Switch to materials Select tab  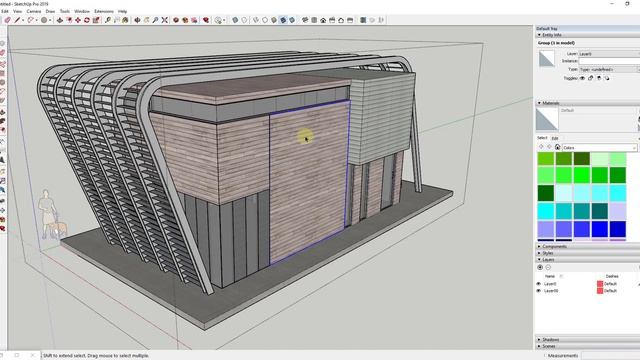pos(542,138)
